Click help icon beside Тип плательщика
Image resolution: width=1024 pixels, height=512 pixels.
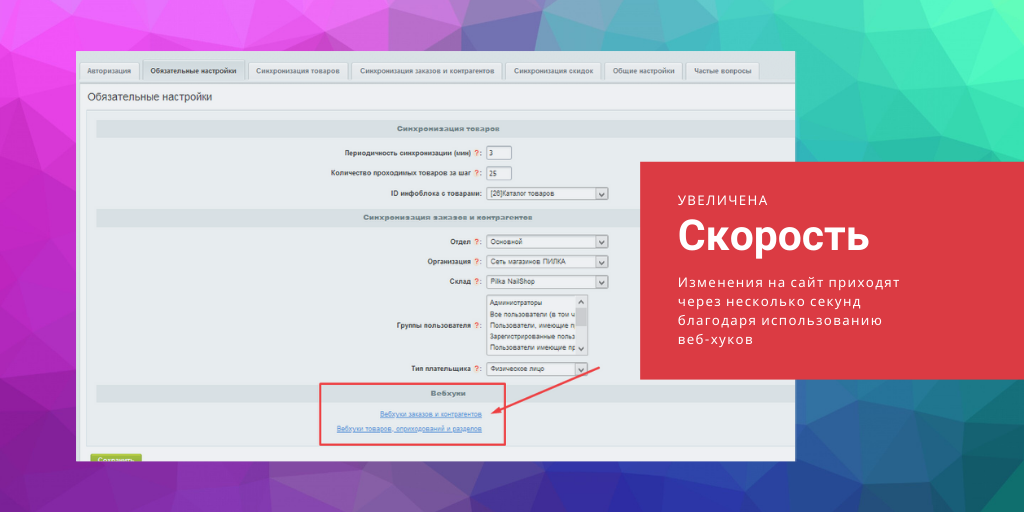[x=476, y=369]
